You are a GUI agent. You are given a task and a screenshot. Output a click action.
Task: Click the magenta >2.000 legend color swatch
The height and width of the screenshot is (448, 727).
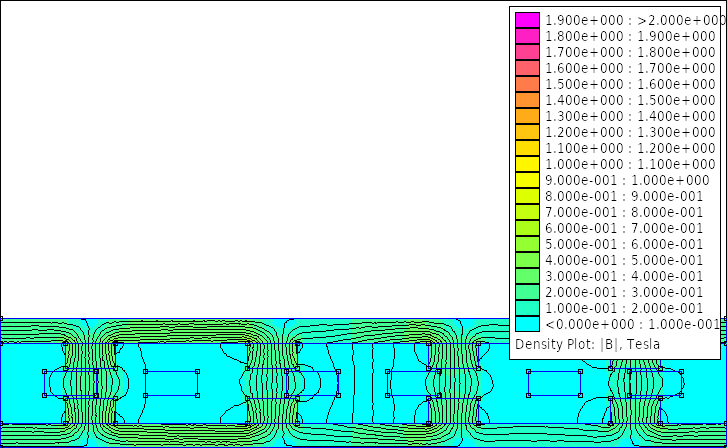[x=527, y=20]
